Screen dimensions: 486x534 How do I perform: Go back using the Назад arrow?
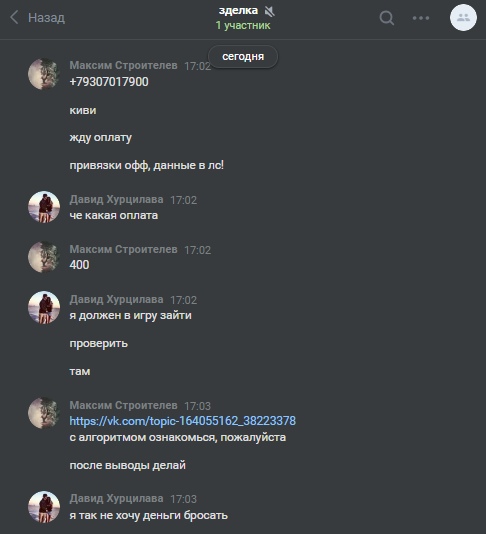(x=14, y=17)
